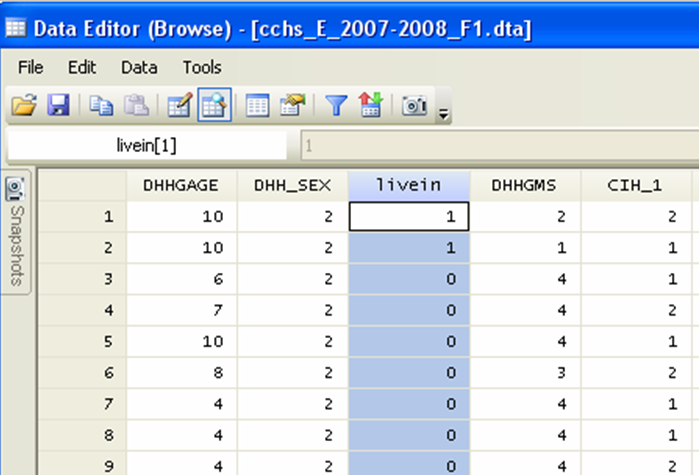
Task: Expand the toolbar options overflow arrow
Action: pos(443,110)
